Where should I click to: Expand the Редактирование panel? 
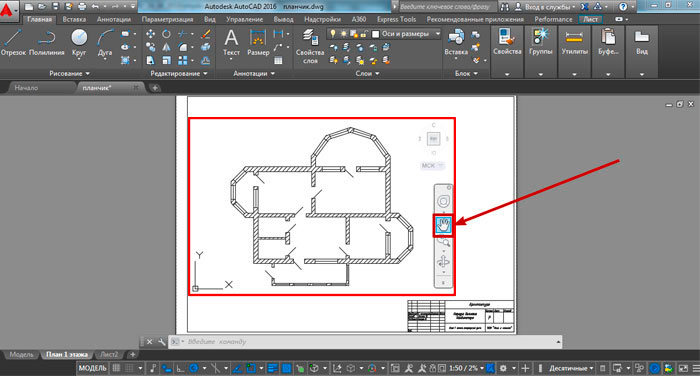(179, 73)
